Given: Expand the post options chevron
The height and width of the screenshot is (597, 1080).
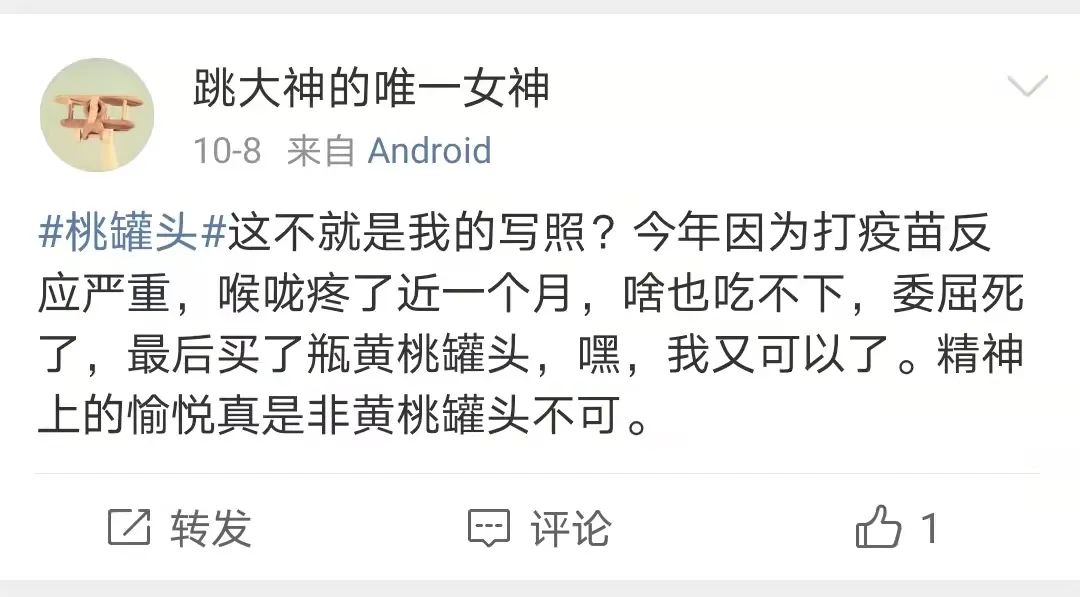Looking at the screenshot, I should click(x=1026, y=88).
